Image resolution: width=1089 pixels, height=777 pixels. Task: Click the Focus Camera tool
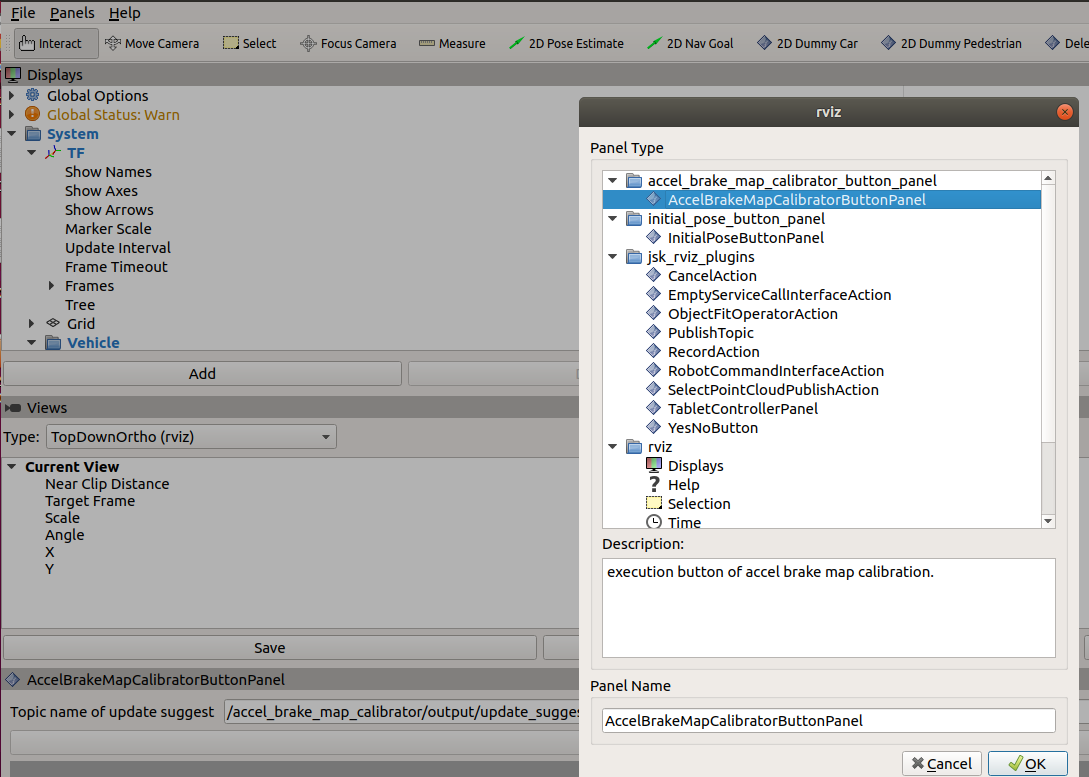pyautogui.click(x=348, y=43)
